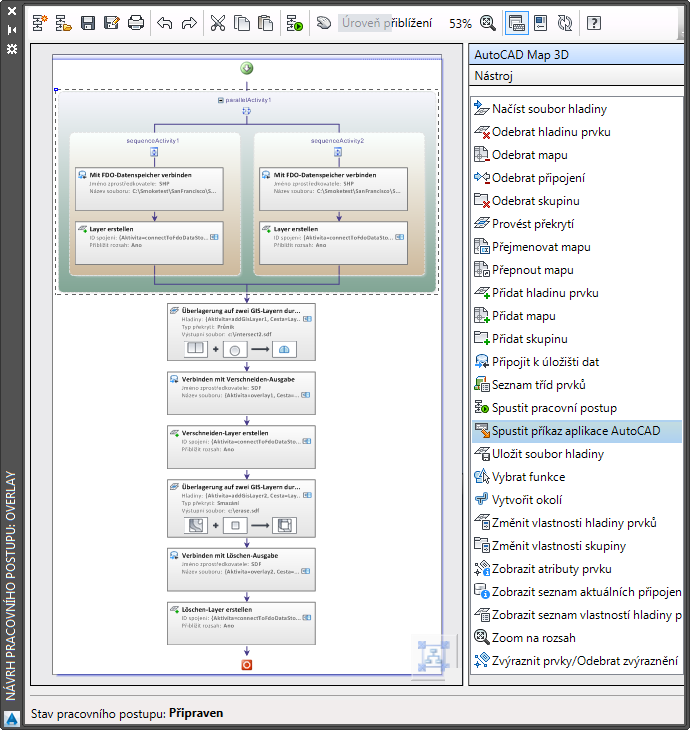Viewport: 690px width, 730px height.
Task: Cut the selected activity
Action: coord(218,23)
